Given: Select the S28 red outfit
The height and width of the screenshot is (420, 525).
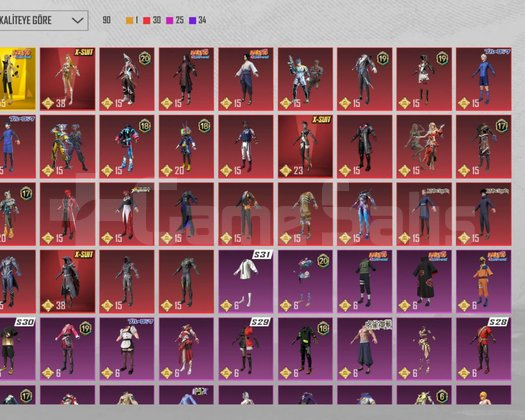Looking at the screenshot, I should [x=484, y=349].
